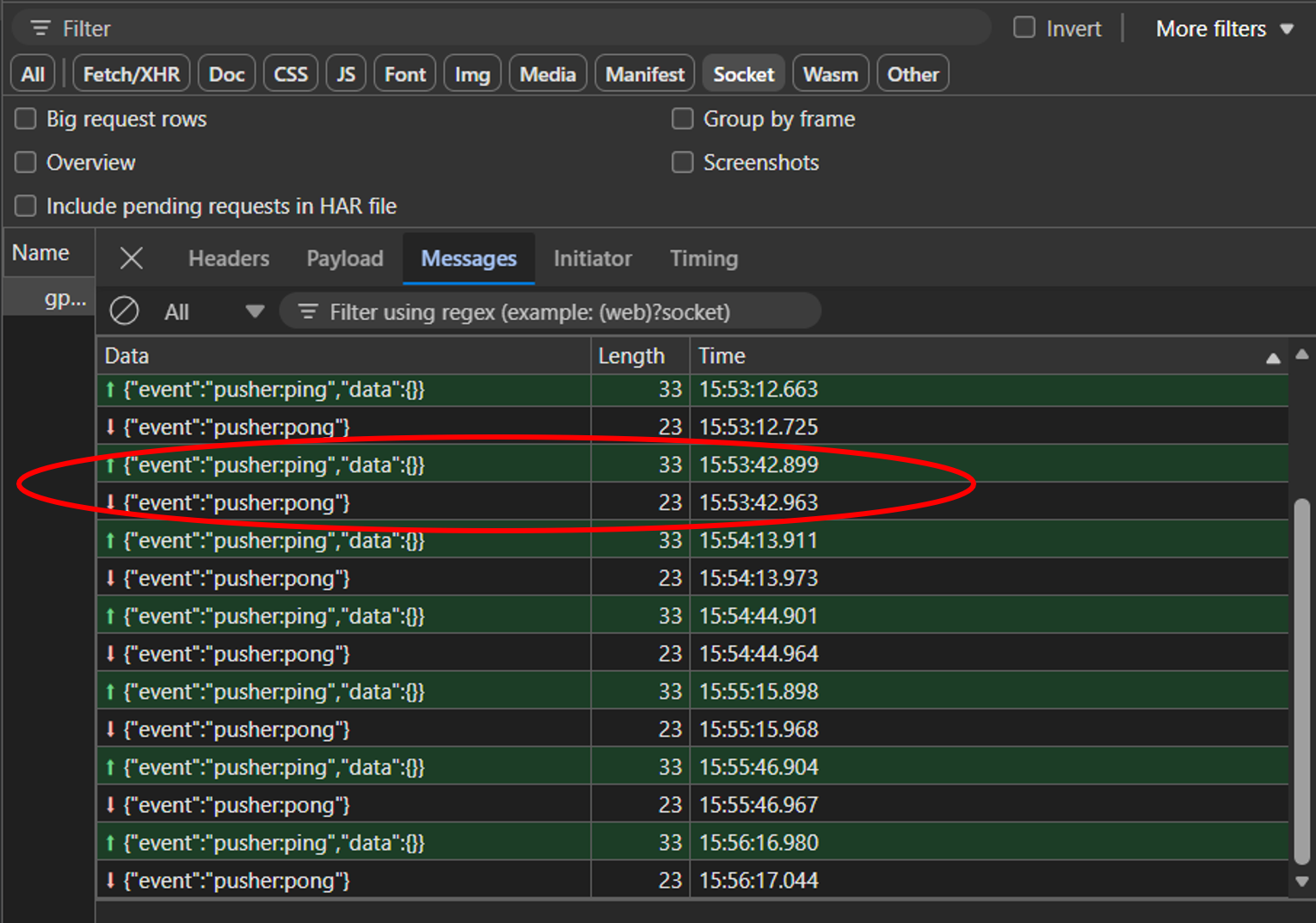Switch to the Headers tab
The height and width of the screenshot is (923, 1316).
(229, 258)
